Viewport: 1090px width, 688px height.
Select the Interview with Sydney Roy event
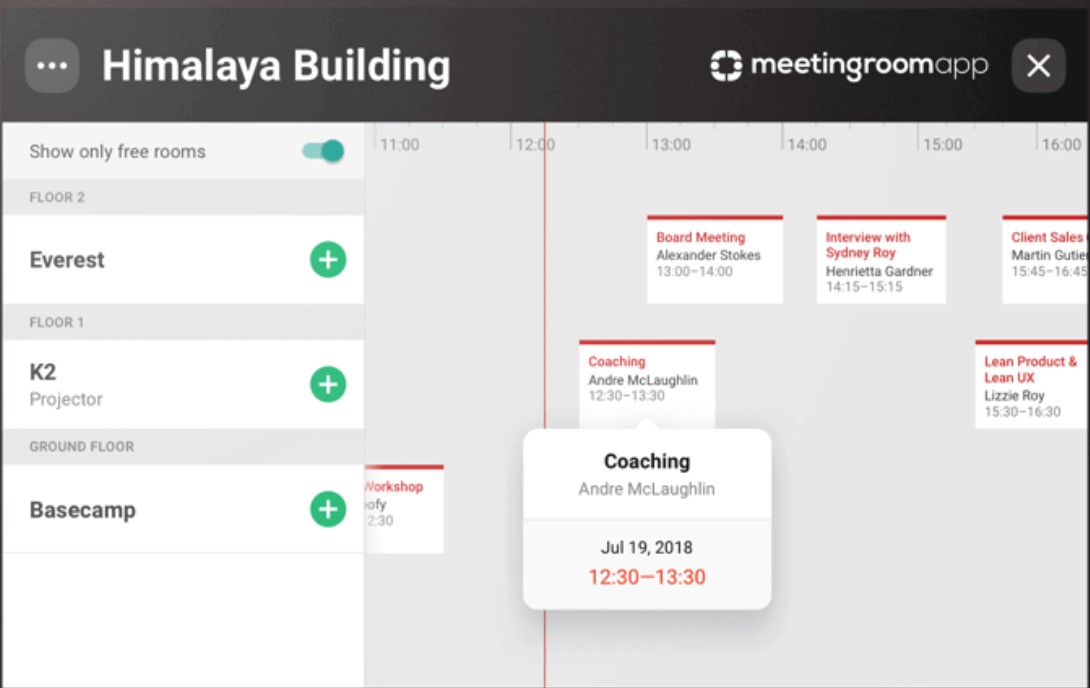tap(880, 258)
